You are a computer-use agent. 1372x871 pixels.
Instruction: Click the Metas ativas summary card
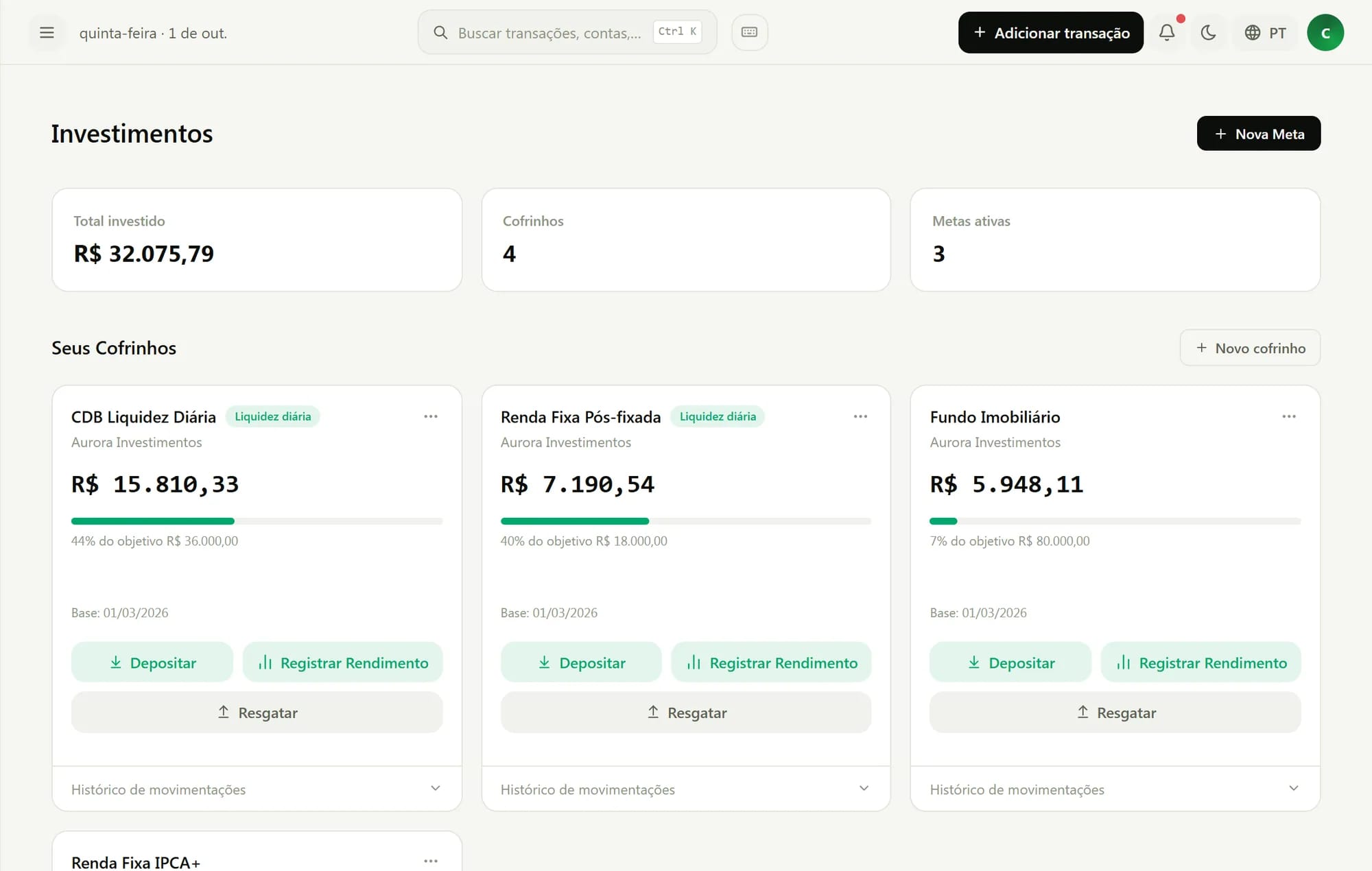tap(1115, 240)
